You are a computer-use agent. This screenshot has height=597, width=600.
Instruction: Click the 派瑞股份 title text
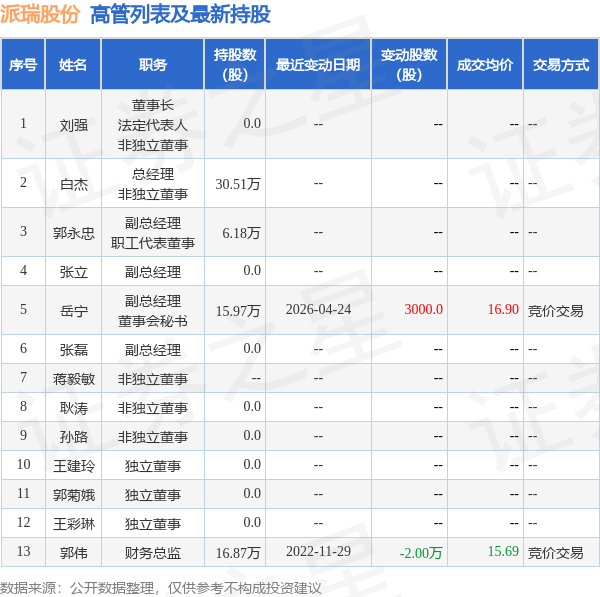click(x=40, y=15)
